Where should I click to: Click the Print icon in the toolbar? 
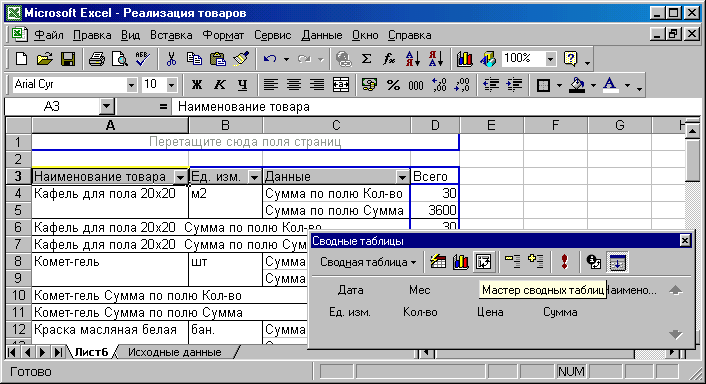coord(96,59)
